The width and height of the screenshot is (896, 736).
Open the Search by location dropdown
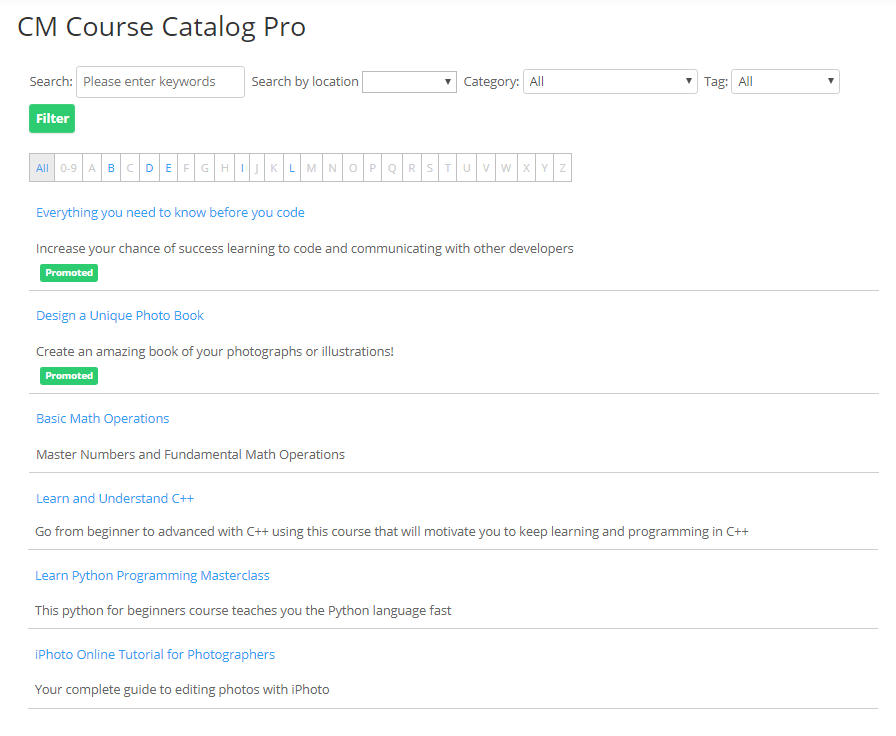click(x=409, y=82)
